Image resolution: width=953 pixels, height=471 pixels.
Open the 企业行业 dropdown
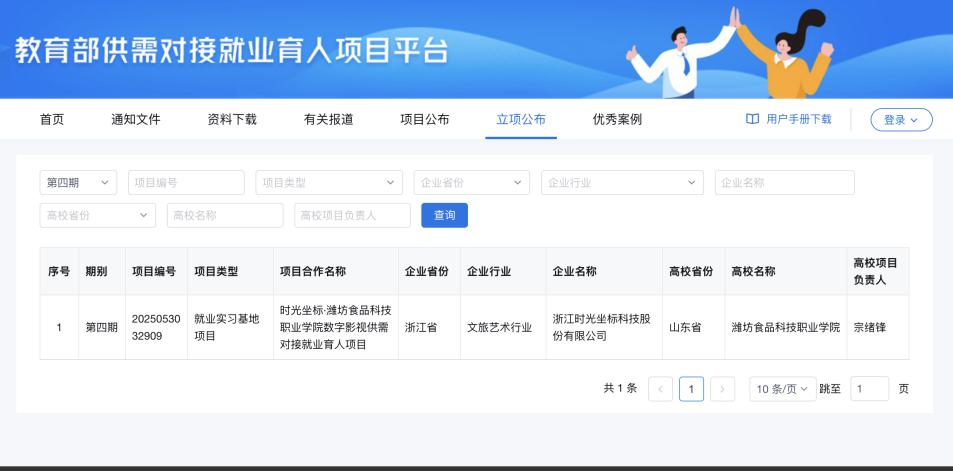click(x=622, y=183)
